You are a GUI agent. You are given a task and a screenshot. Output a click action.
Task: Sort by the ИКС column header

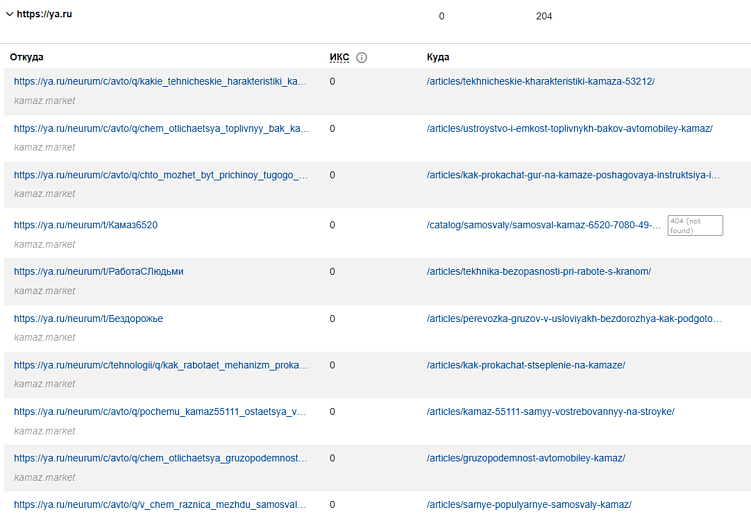coord(339,58)
